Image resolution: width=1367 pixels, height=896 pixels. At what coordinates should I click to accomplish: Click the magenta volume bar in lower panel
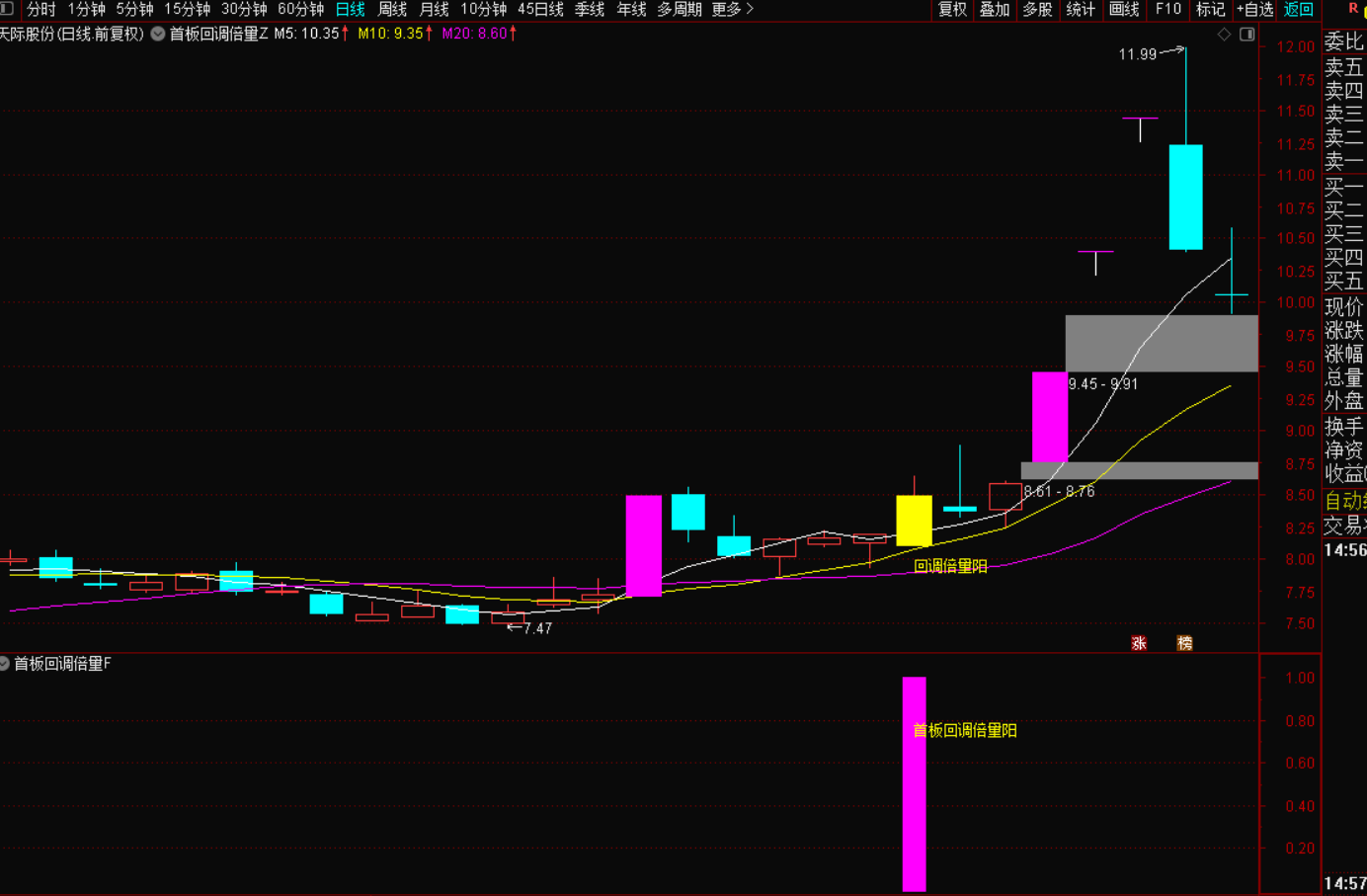(x=914, y=783)
